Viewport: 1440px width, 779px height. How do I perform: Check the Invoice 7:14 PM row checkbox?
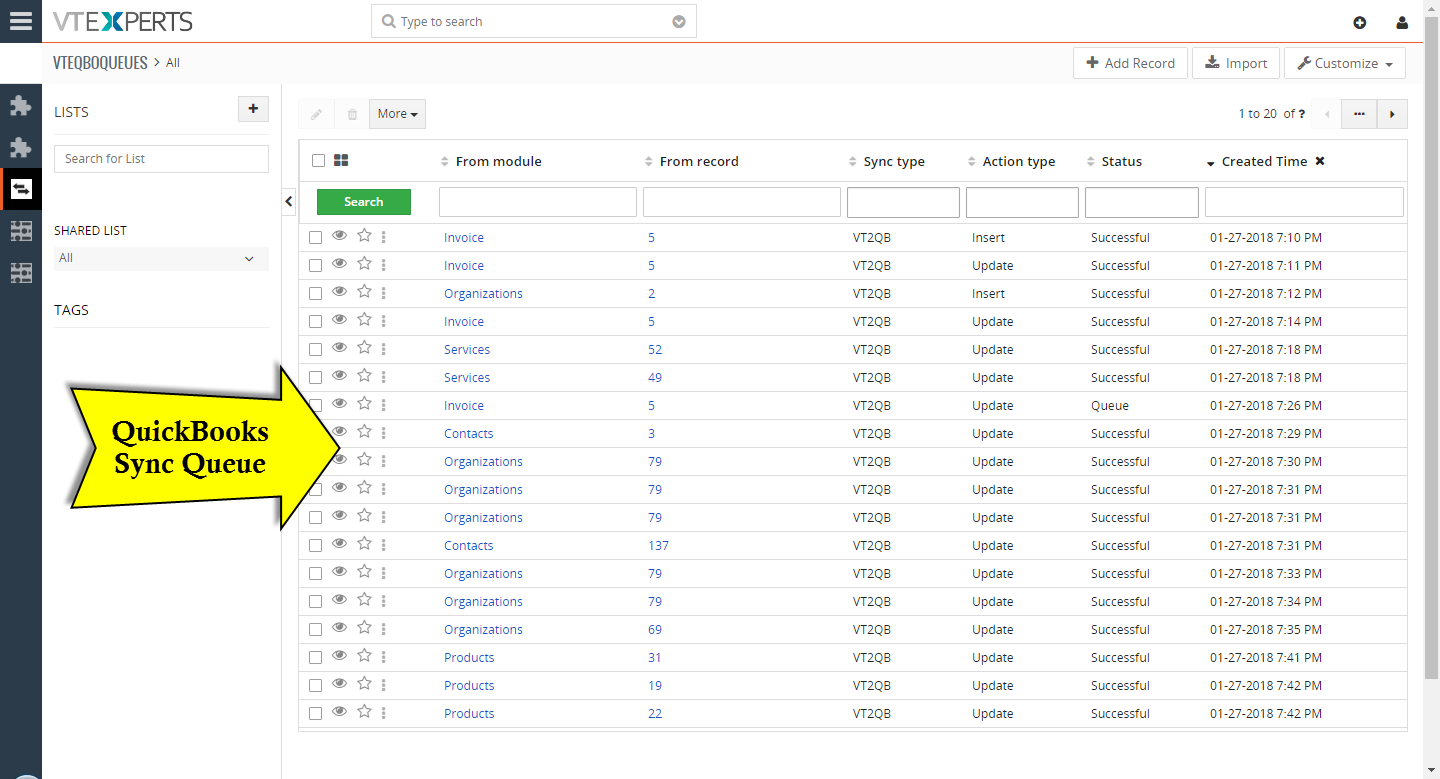315,322
